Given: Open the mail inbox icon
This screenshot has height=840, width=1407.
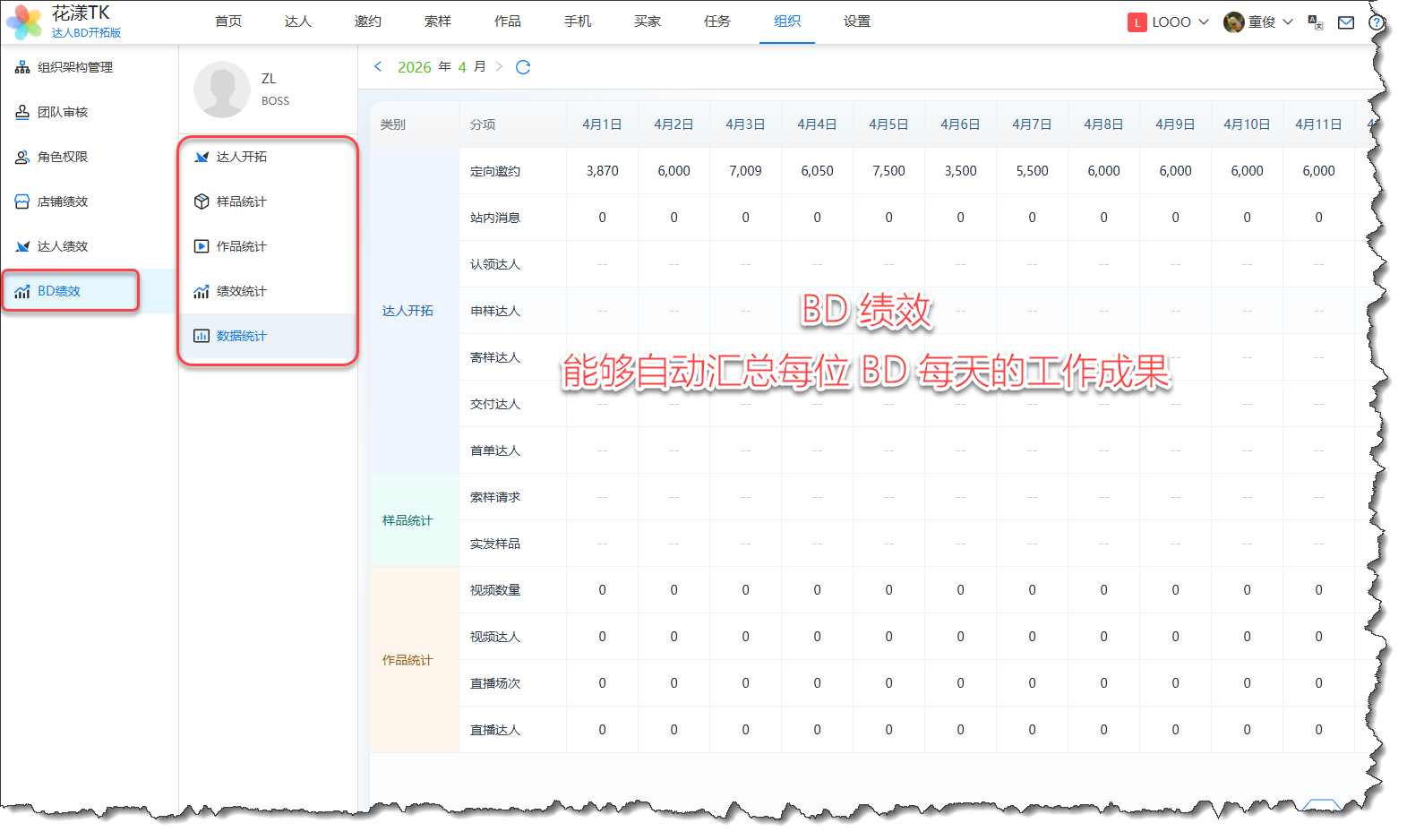Looking at the screenshot, I should tap(1345, 22).
